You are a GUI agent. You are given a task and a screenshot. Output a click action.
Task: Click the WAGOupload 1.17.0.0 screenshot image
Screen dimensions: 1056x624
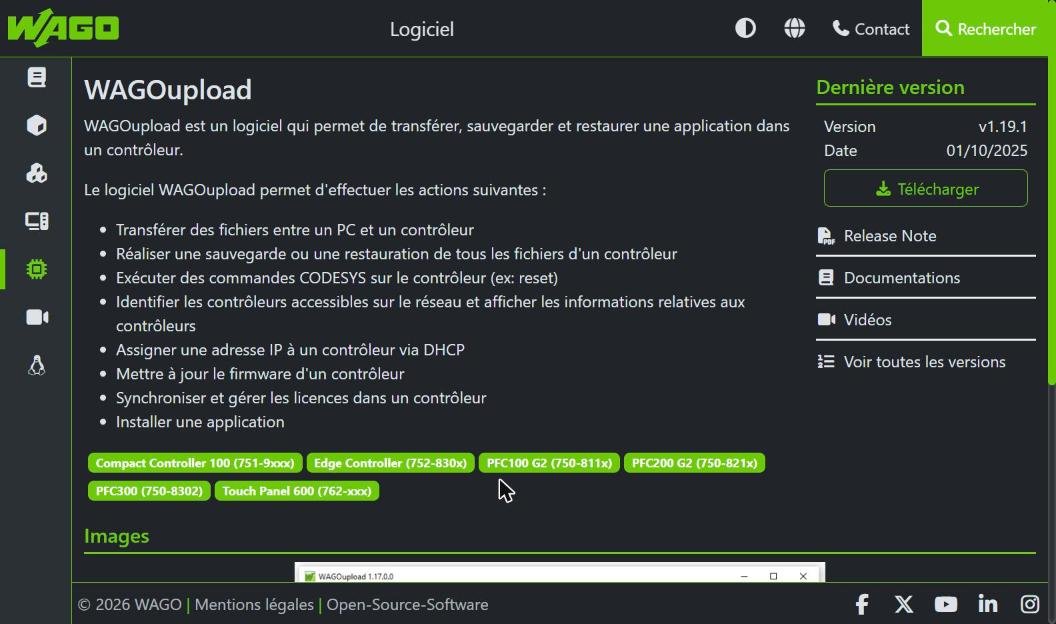click(560, 573)
